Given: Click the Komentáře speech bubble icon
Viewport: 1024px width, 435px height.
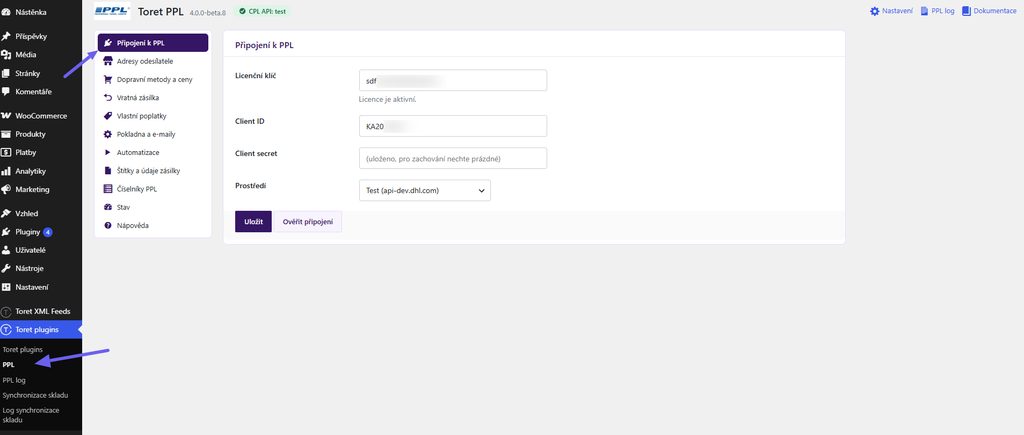Looking at the screenshot, I should (6, 91).
